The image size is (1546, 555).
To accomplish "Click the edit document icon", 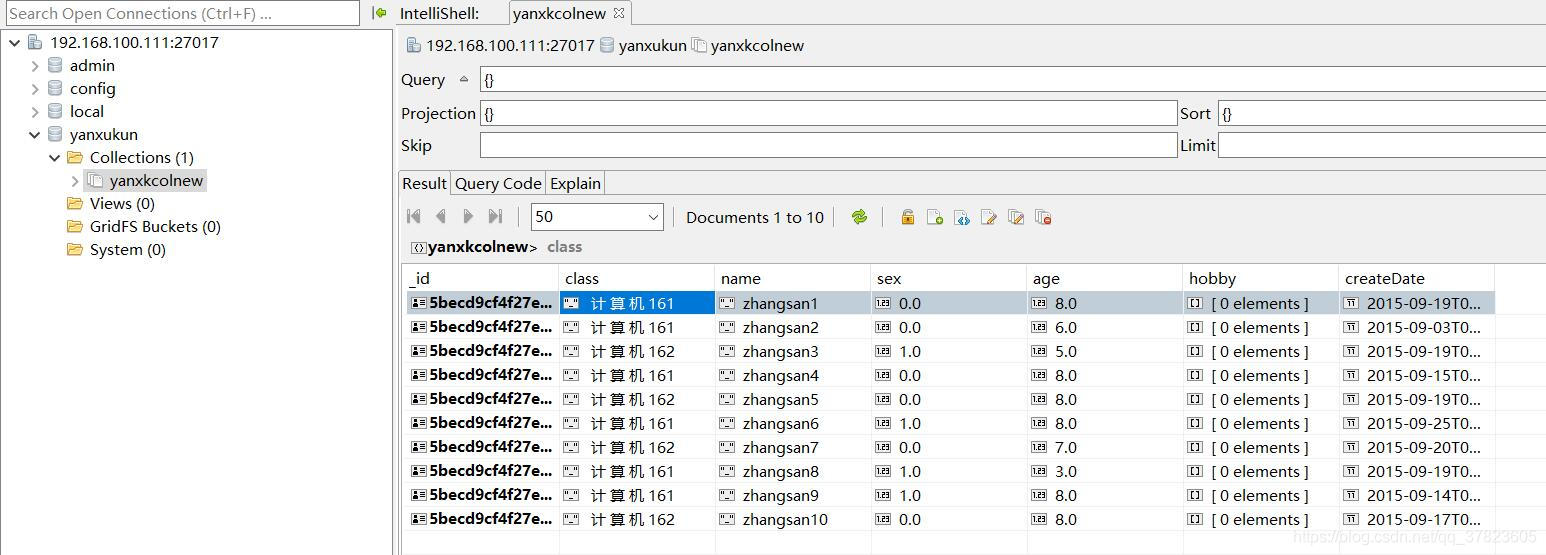I will (989, 217).
